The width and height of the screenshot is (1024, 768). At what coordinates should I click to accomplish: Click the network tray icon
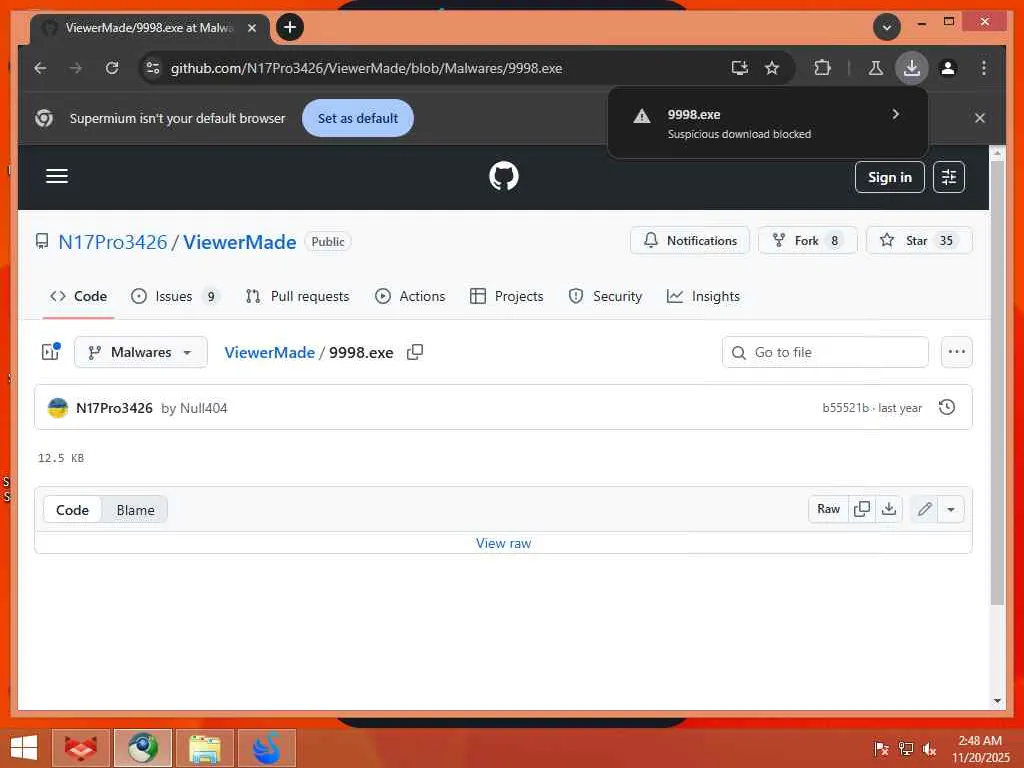point(906,749)
